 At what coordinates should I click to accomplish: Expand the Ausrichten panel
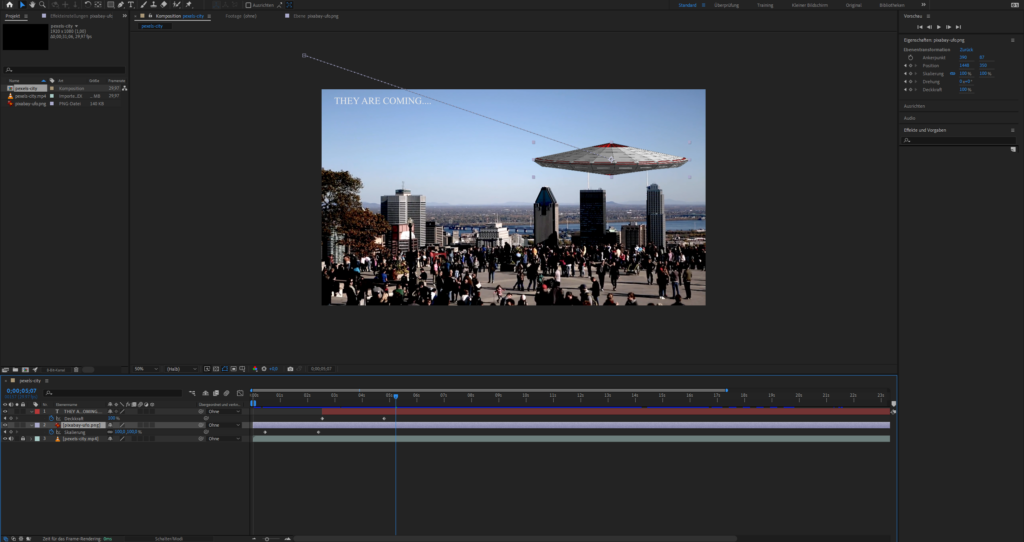click(914, 105)
